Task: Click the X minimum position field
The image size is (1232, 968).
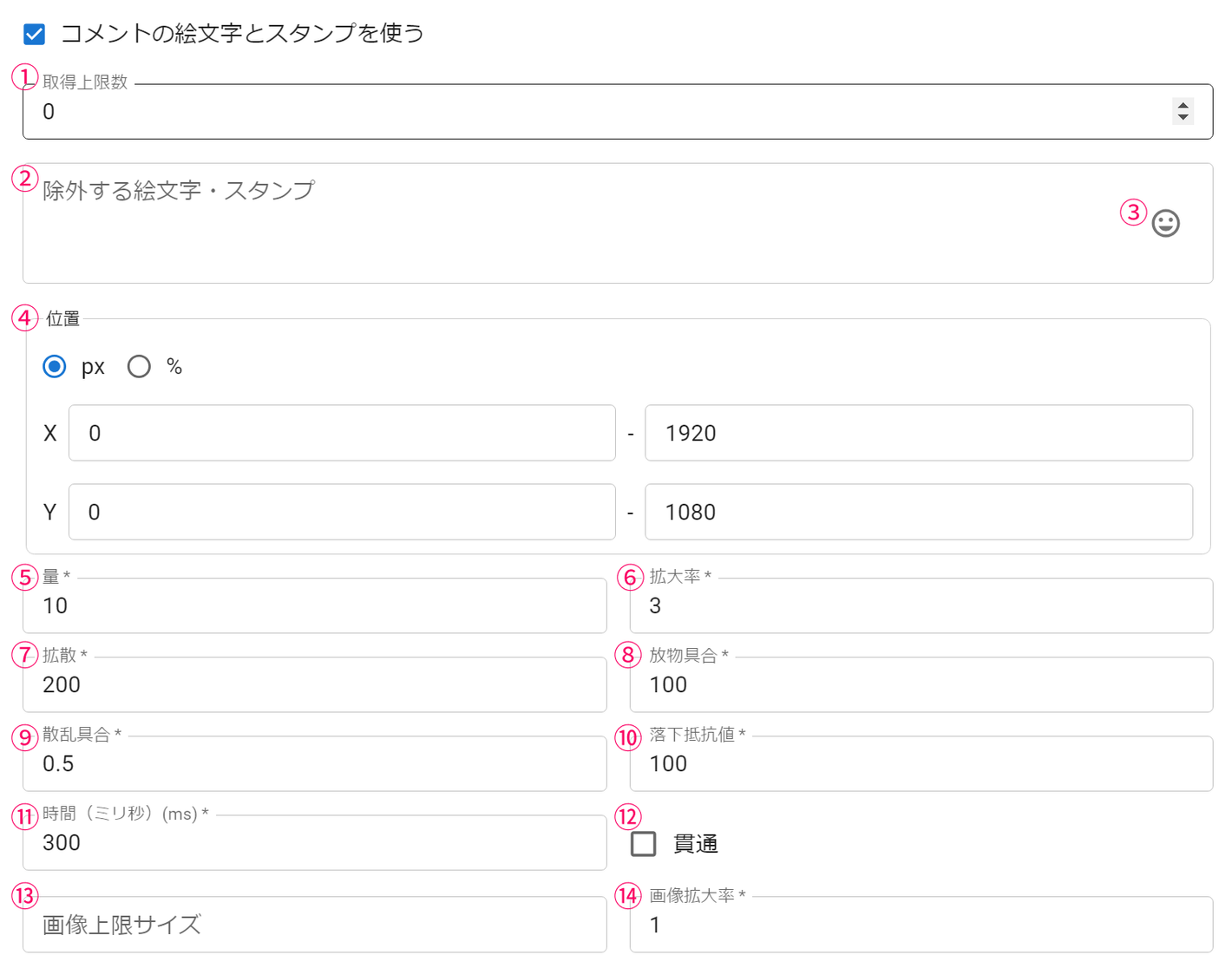Action: tap(342, 433)
